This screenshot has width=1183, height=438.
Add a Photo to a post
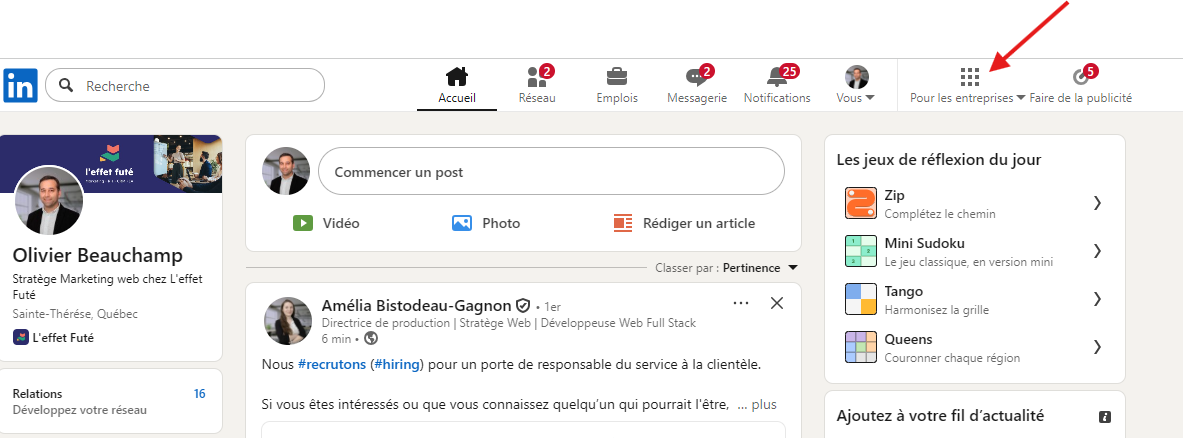[486, 223]
